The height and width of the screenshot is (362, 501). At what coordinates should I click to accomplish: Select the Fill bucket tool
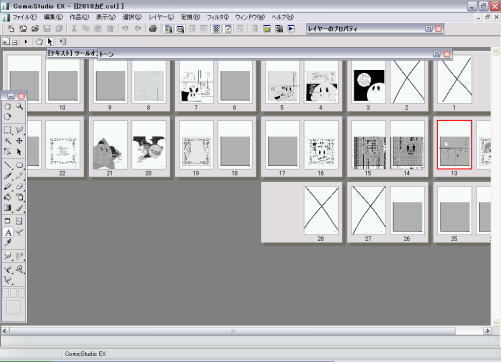click(8, 197)
